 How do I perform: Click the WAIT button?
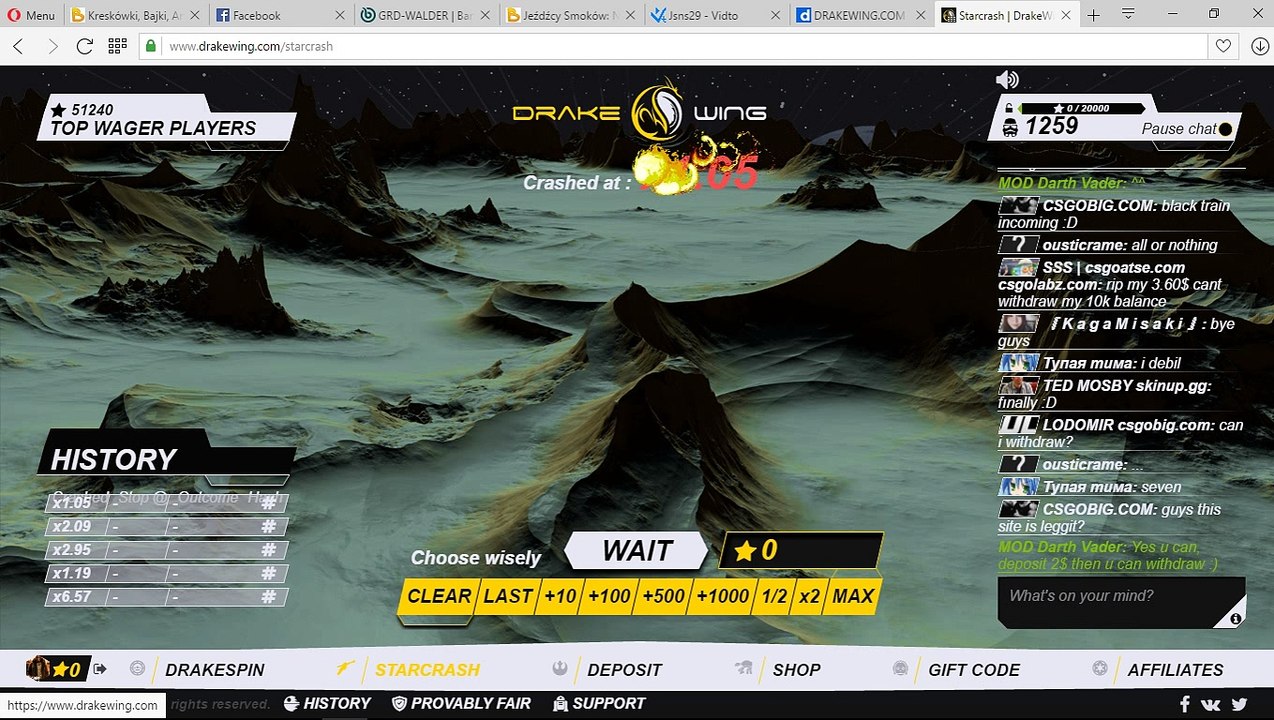[638, 550]
